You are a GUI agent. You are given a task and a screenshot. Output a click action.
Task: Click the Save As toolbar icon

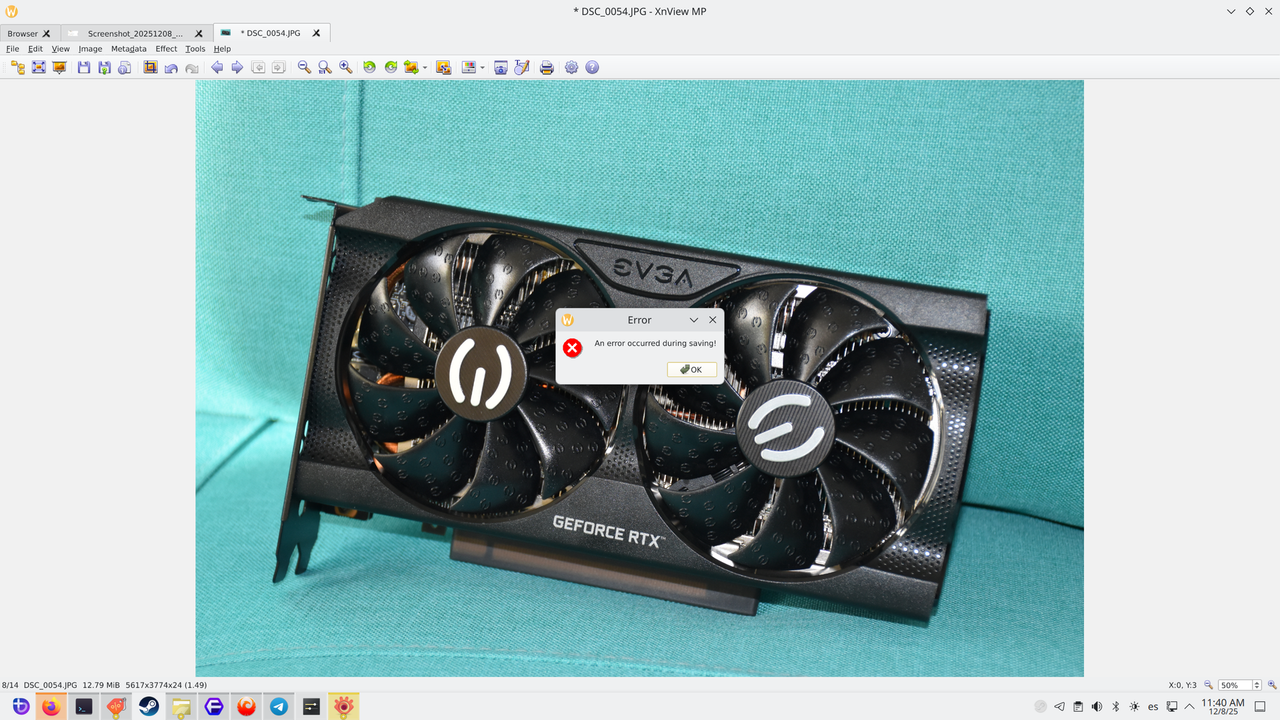pos(104,67)
